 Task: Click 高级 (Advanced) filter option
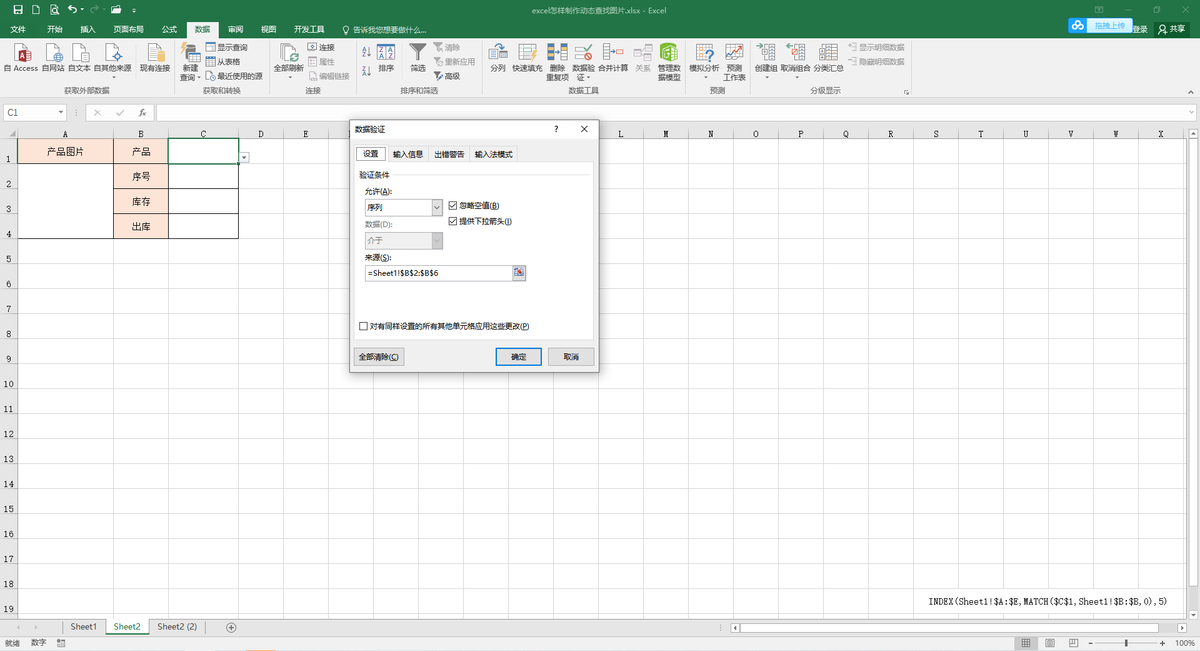[x=447, y=76]
